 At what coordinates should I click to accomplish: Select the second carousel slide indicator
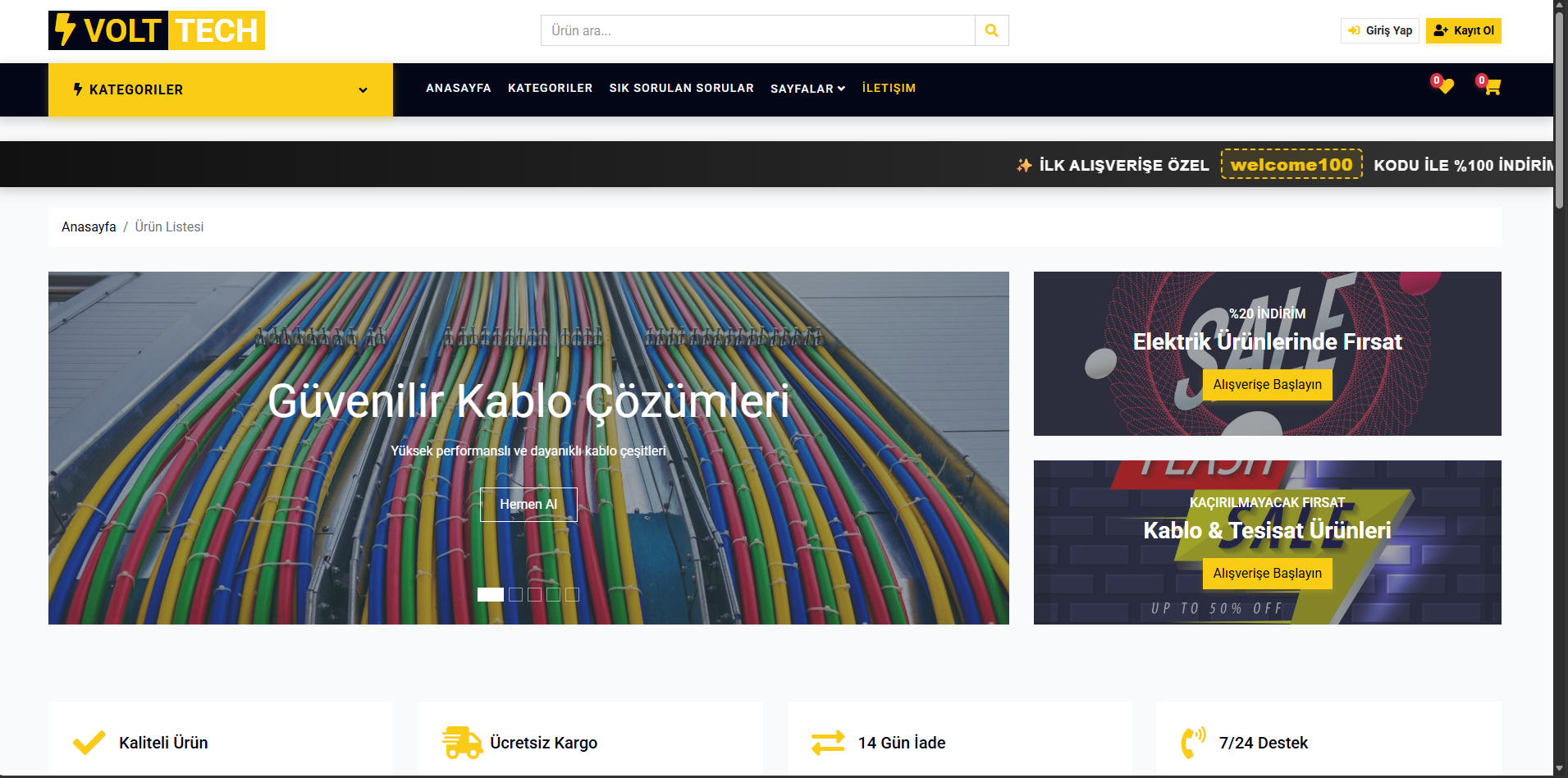tap(515, 594)
